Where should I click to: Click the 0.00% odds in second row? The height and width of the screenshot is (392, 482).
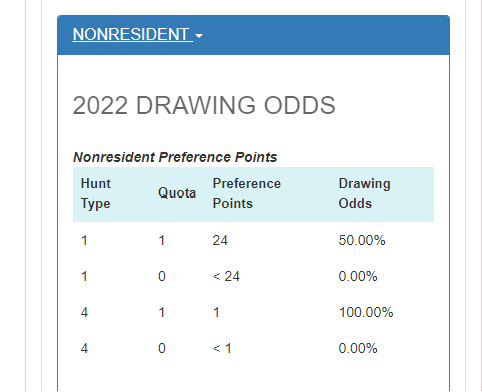(x=358, y=276)
